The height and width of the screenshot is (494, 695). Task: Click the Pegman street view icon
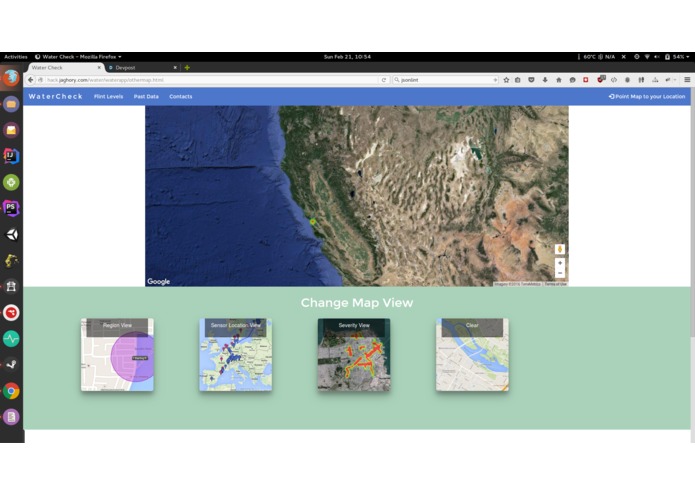coord(560,249)
